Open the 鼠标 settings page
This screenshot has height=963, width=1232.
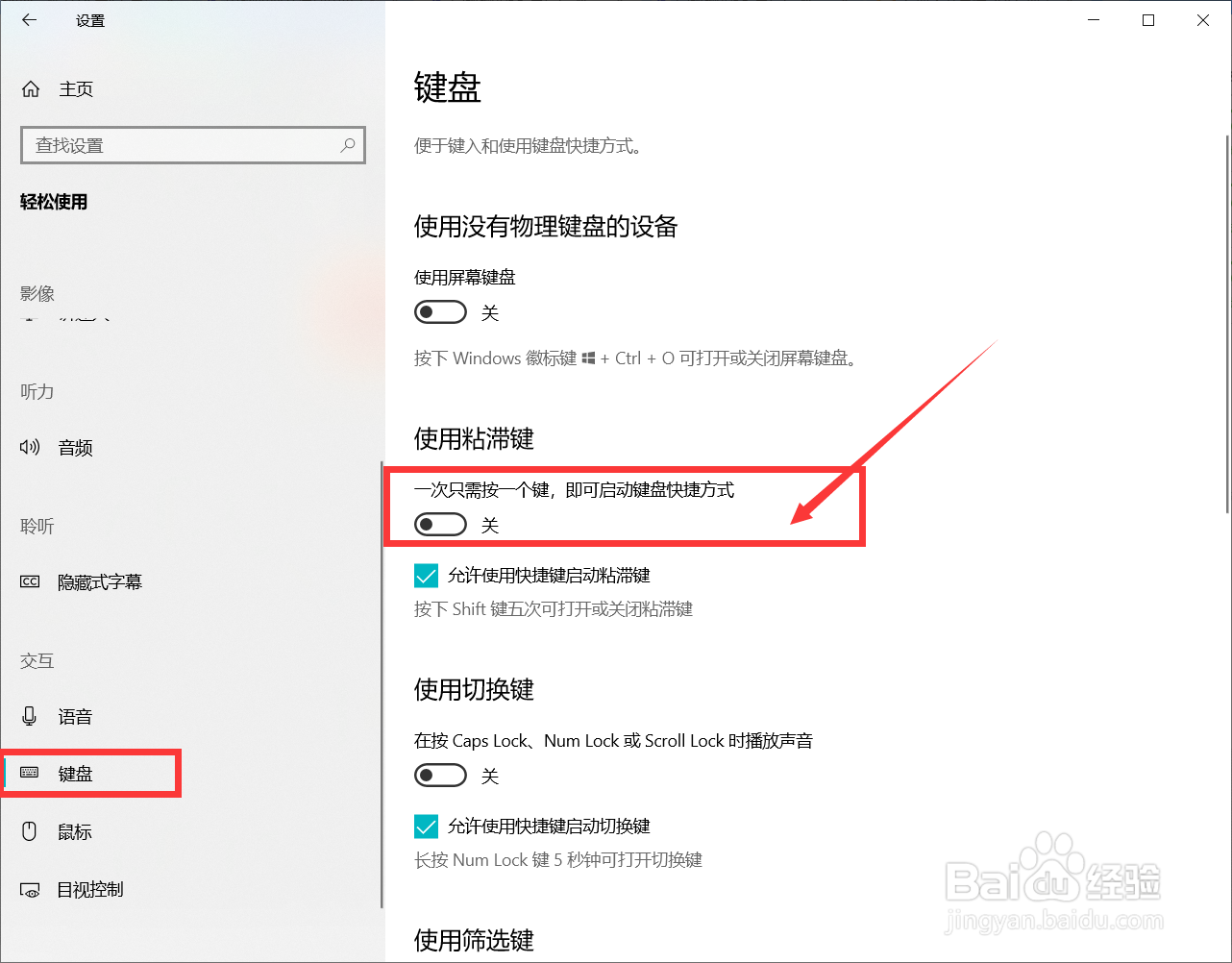pyautogui.click(x=190, y=831)
